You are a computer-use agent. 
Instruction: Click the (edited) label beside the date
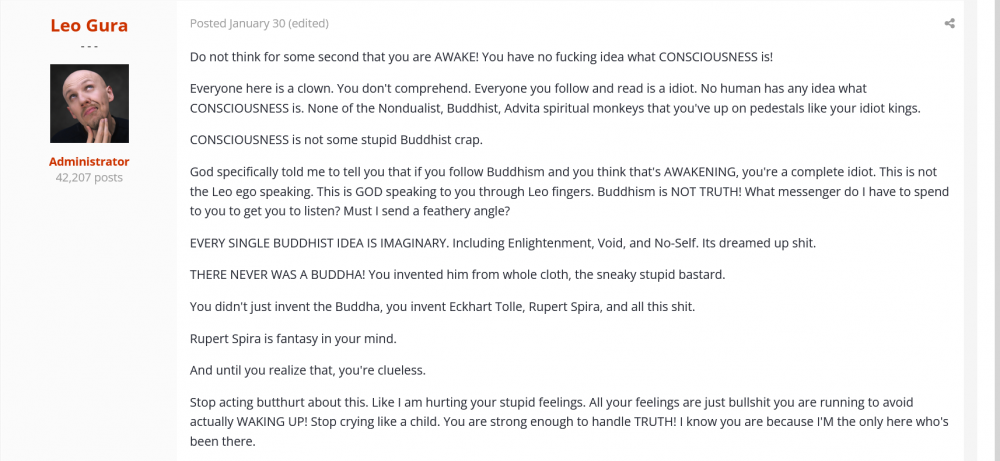coord(306,23)
